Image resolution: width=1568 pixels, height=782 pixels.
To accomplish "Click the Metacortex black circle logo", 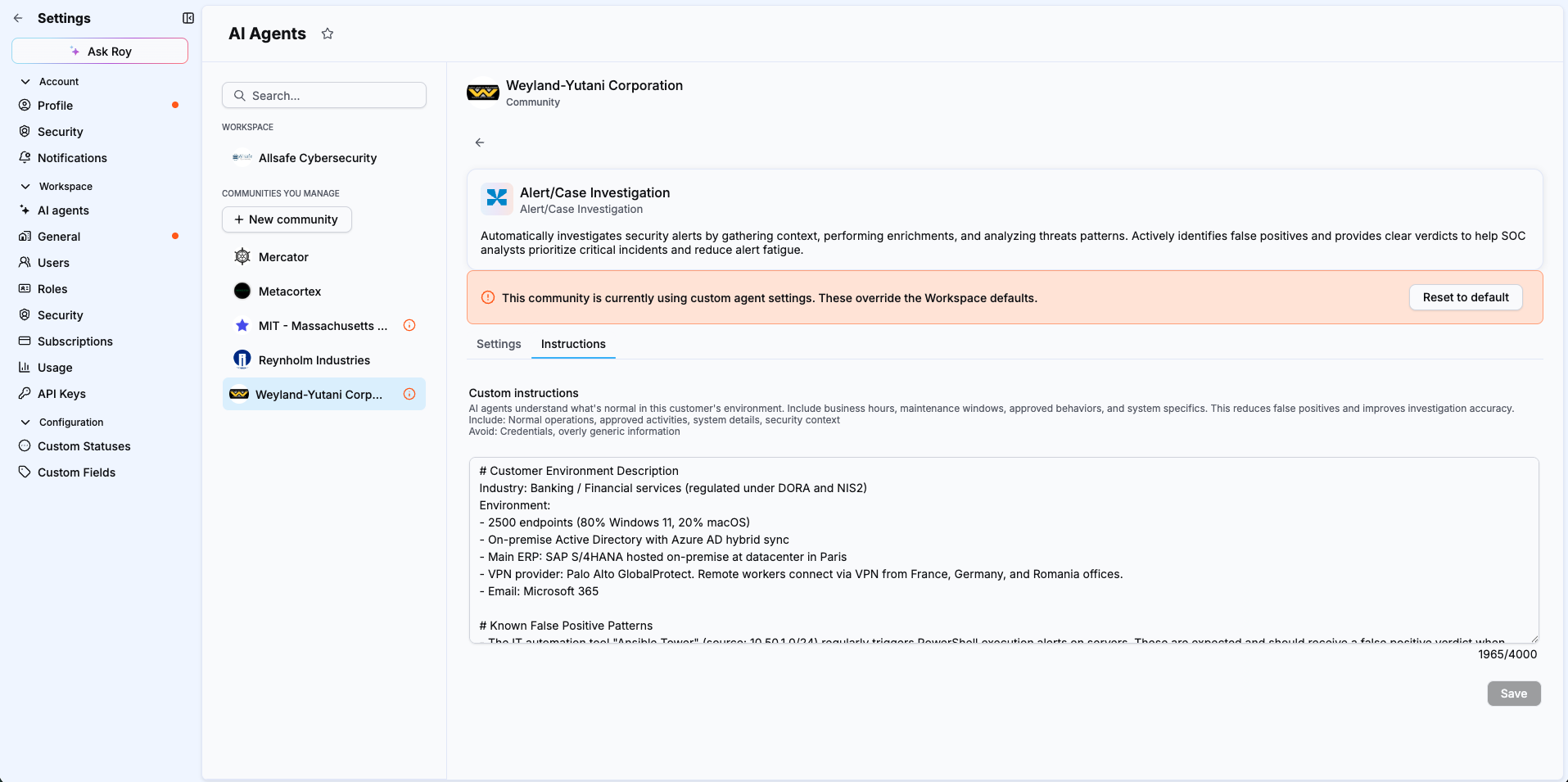I will click(x=242, y=292).
